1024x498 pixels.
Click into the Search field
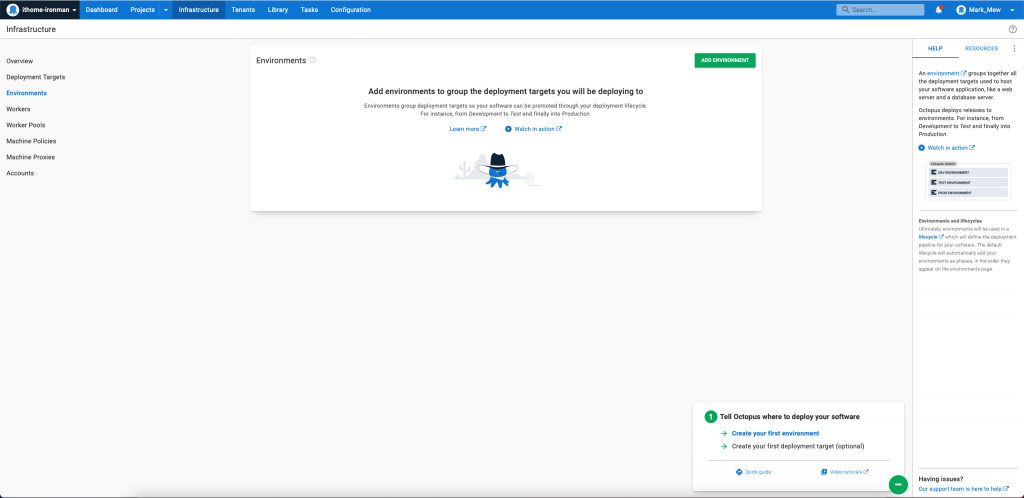(x=880, y=10)
